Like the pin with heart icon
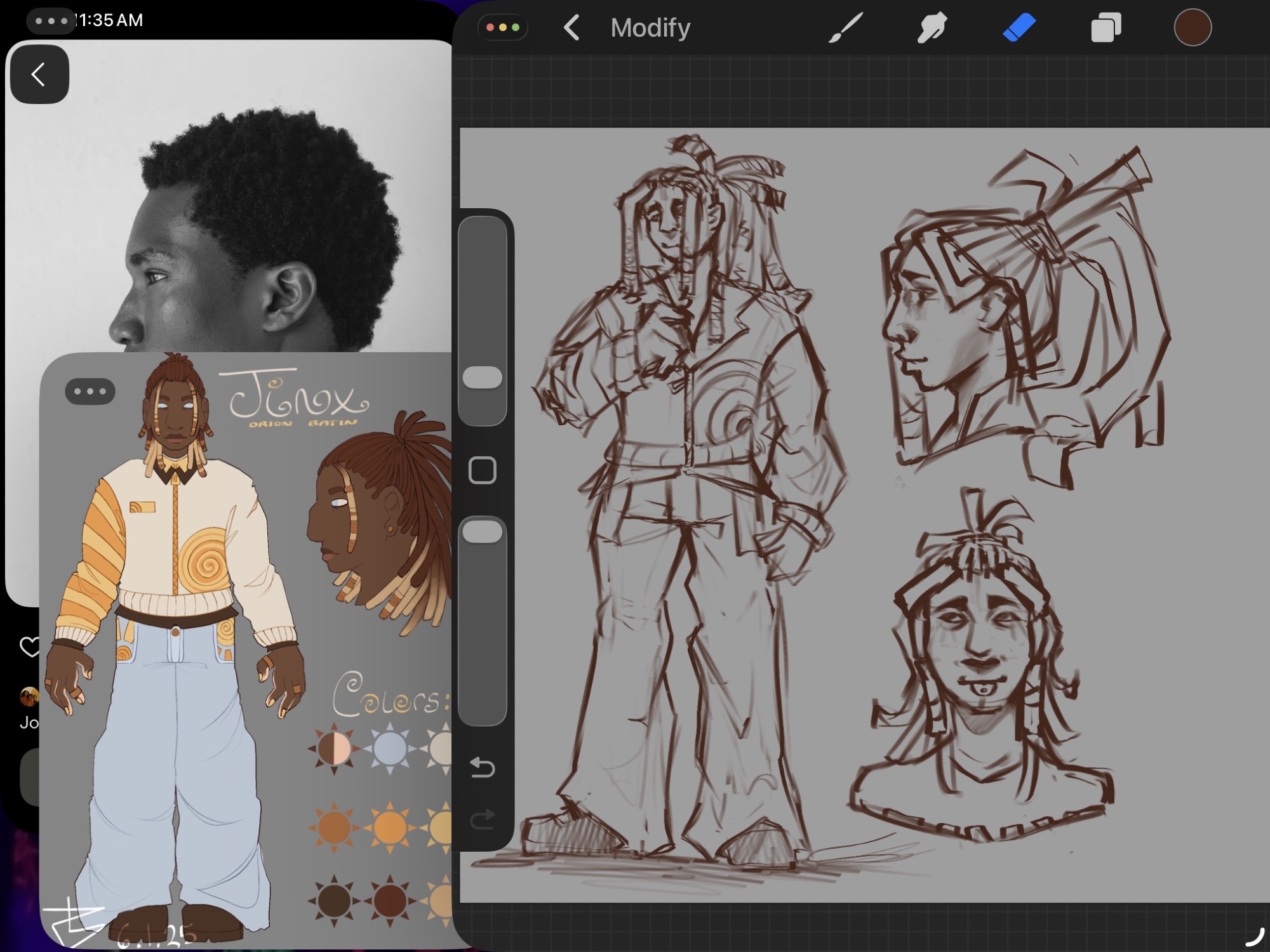1270x952 pixels. click(x=29, y=647)
